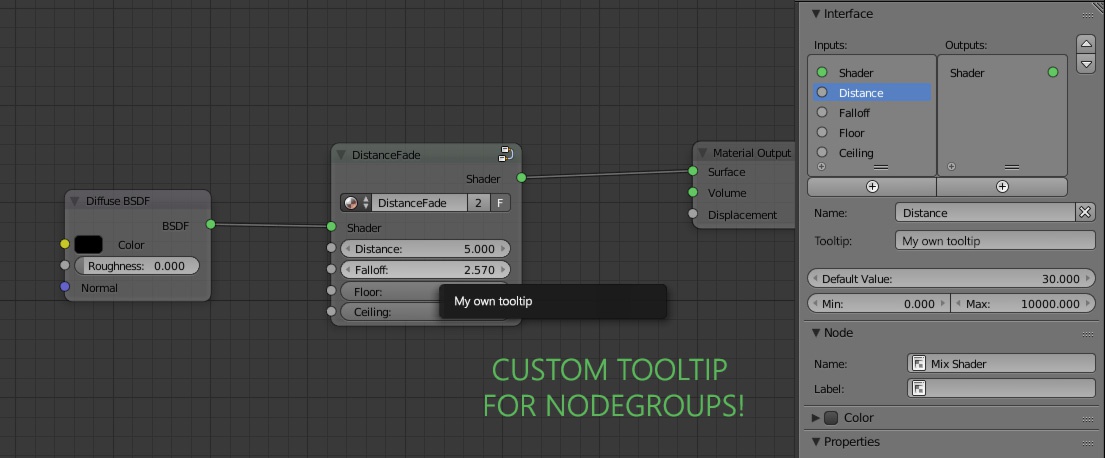The width and height of the screenshot is (1105, 458).
Task: Select Falloff in the Inputs list
Action: click(x=872, y=113)
